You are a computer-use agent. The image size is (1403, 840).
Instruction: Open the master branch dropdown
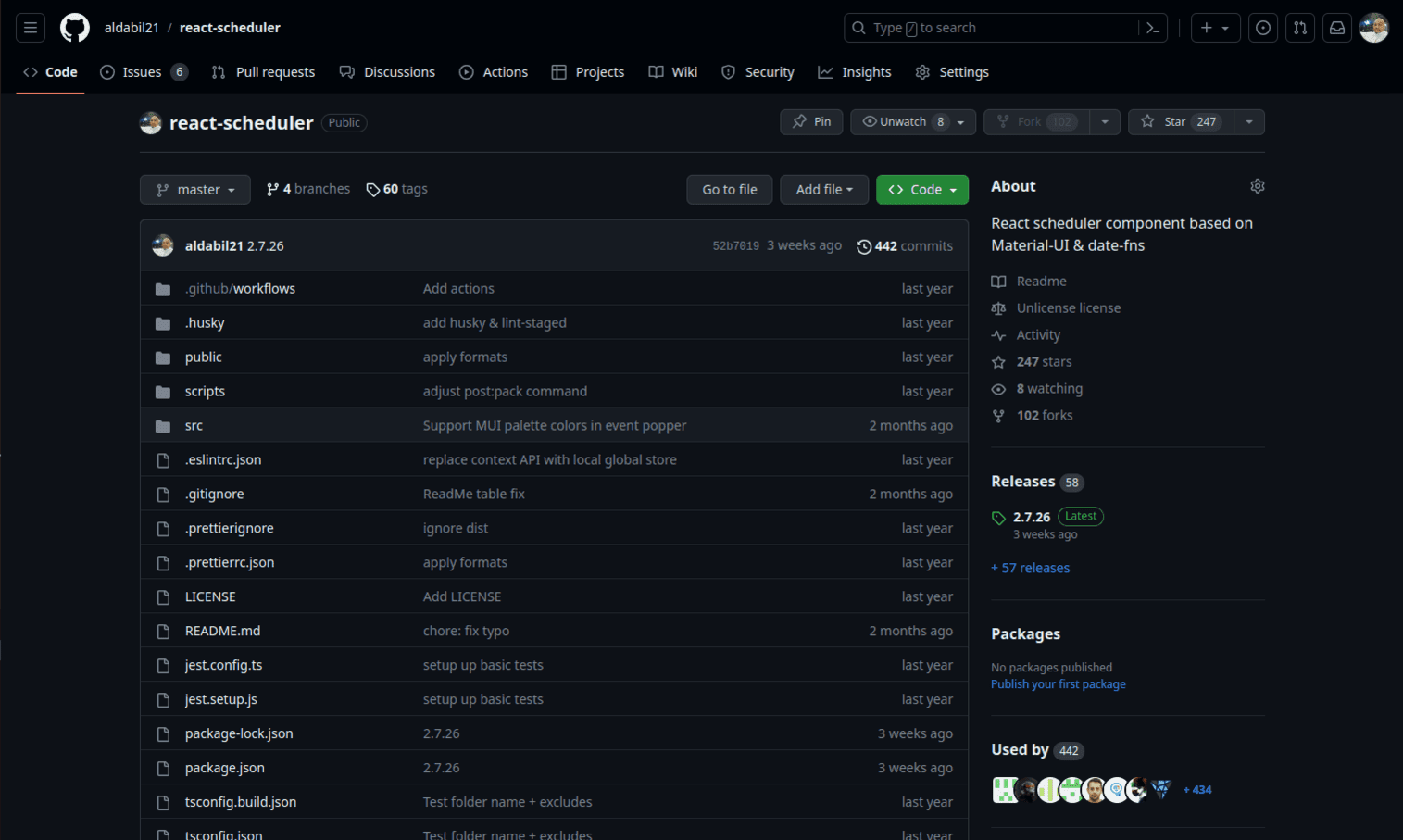click(x=195, y=190)
